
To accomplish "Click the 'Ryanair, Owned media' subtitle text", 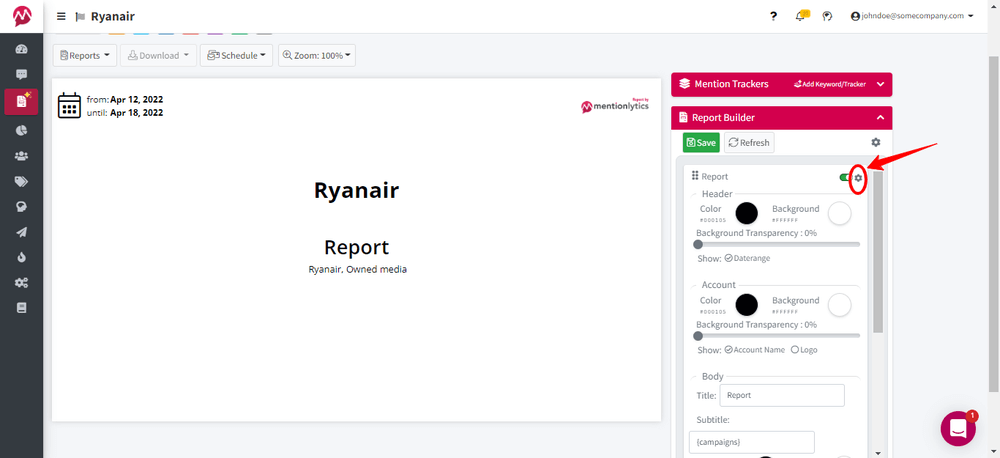I will (357, 270).
